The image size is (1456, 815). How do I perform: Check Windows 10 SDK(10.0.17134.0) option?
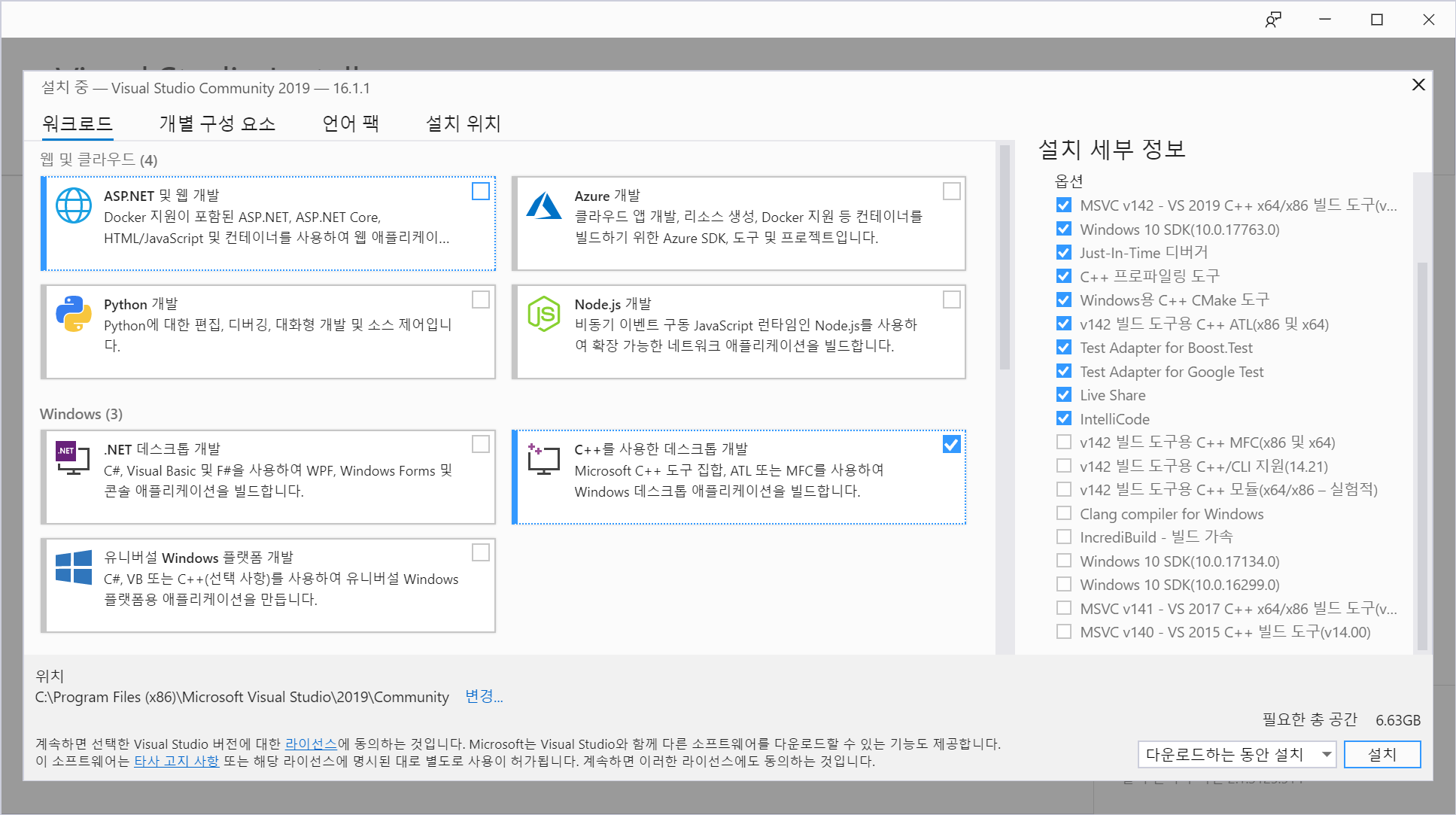point(1064,561)
